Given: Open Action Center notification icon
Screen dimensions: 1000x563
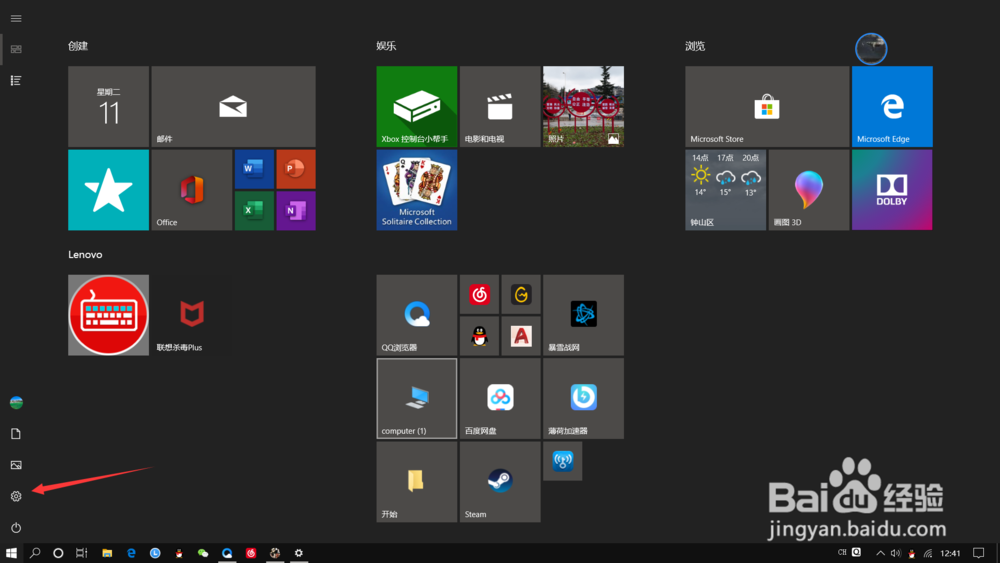Looking at the screenshot, I should 978,553.
